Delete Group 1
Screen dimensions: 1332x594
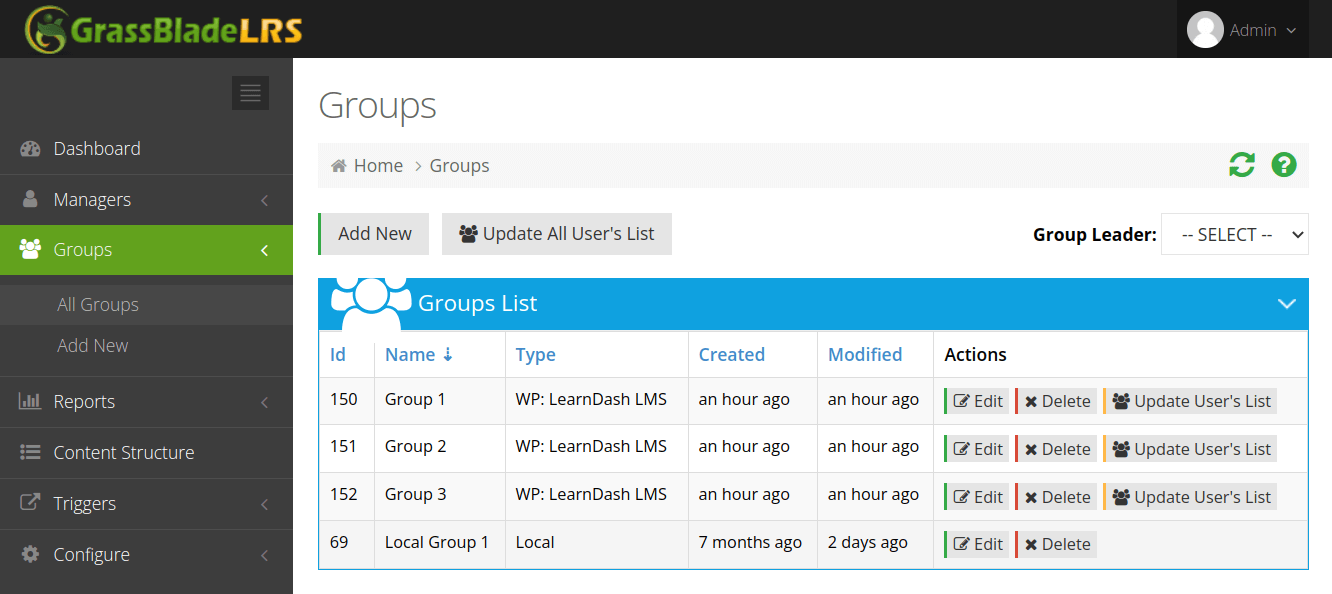click(1056, 401)
